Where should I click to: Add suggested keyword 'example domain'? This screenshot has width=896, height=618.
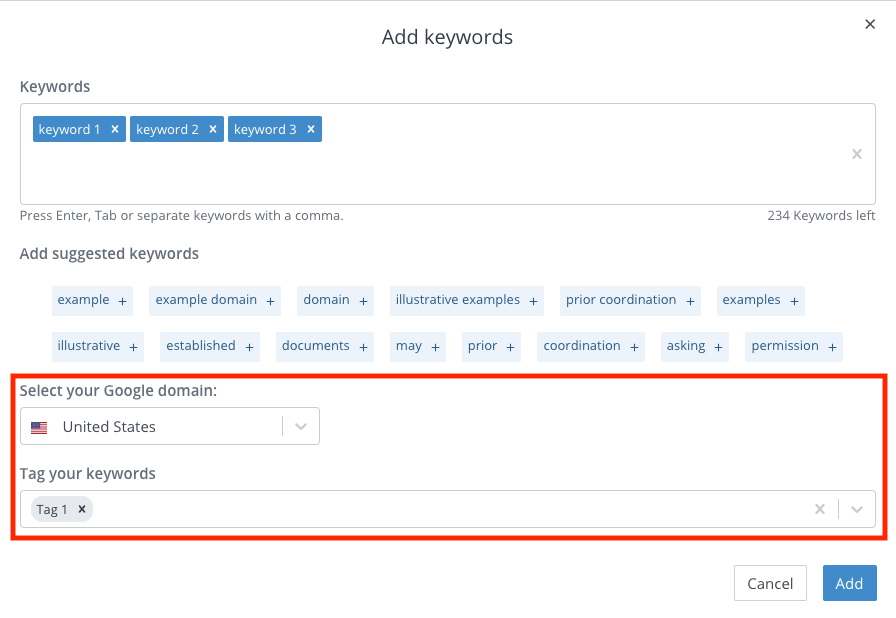coord(215,300)
